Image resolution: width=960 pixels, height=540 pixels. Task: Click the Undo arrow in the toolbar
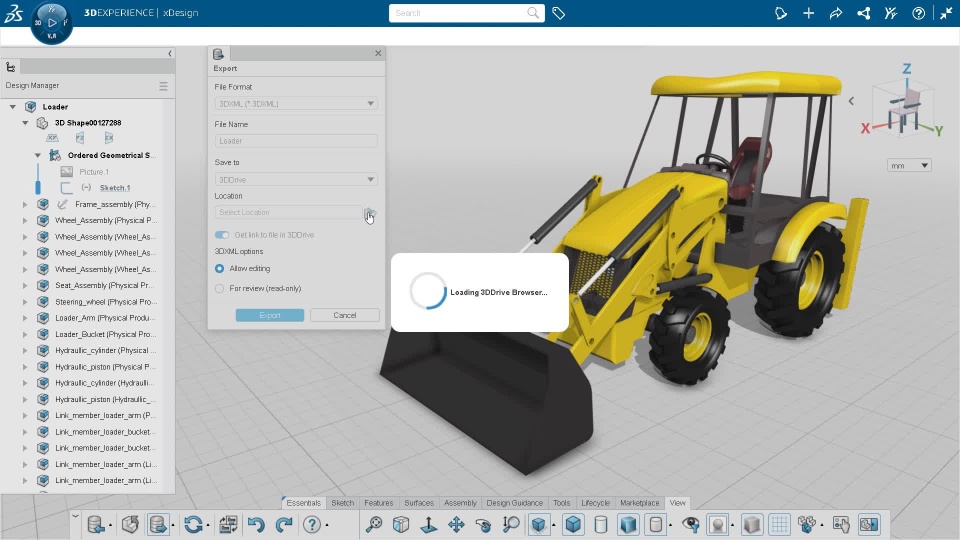pos(256,524)
